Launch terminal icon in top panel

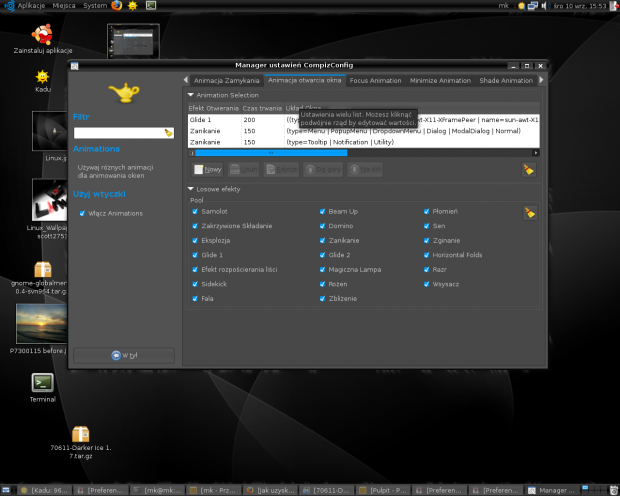[151, 6]
